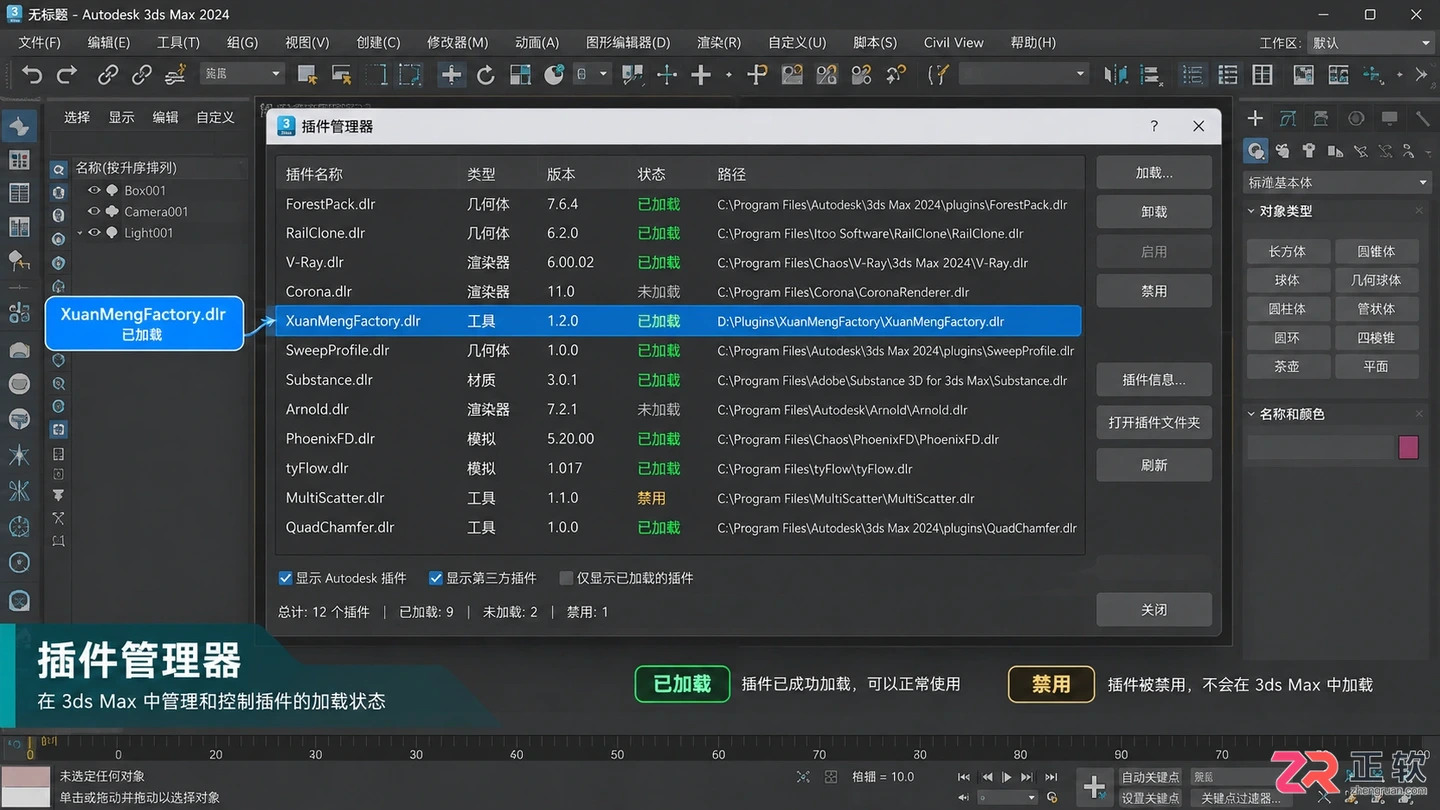Open the 脚本(S) menu
Screen dimensions: 1440x810
875,42
